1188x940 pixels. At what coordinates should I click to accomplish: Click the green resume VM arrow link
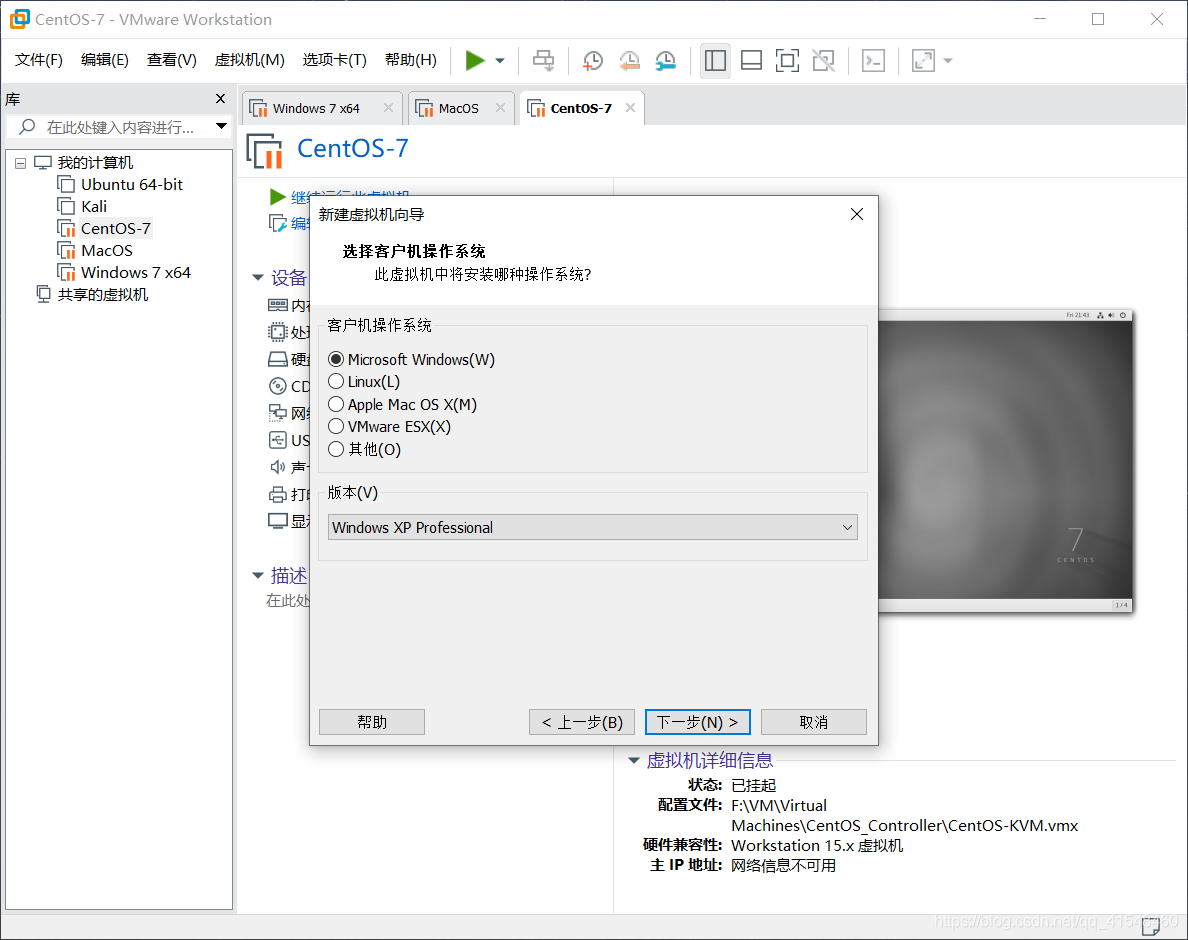click(x=277, y=197)
